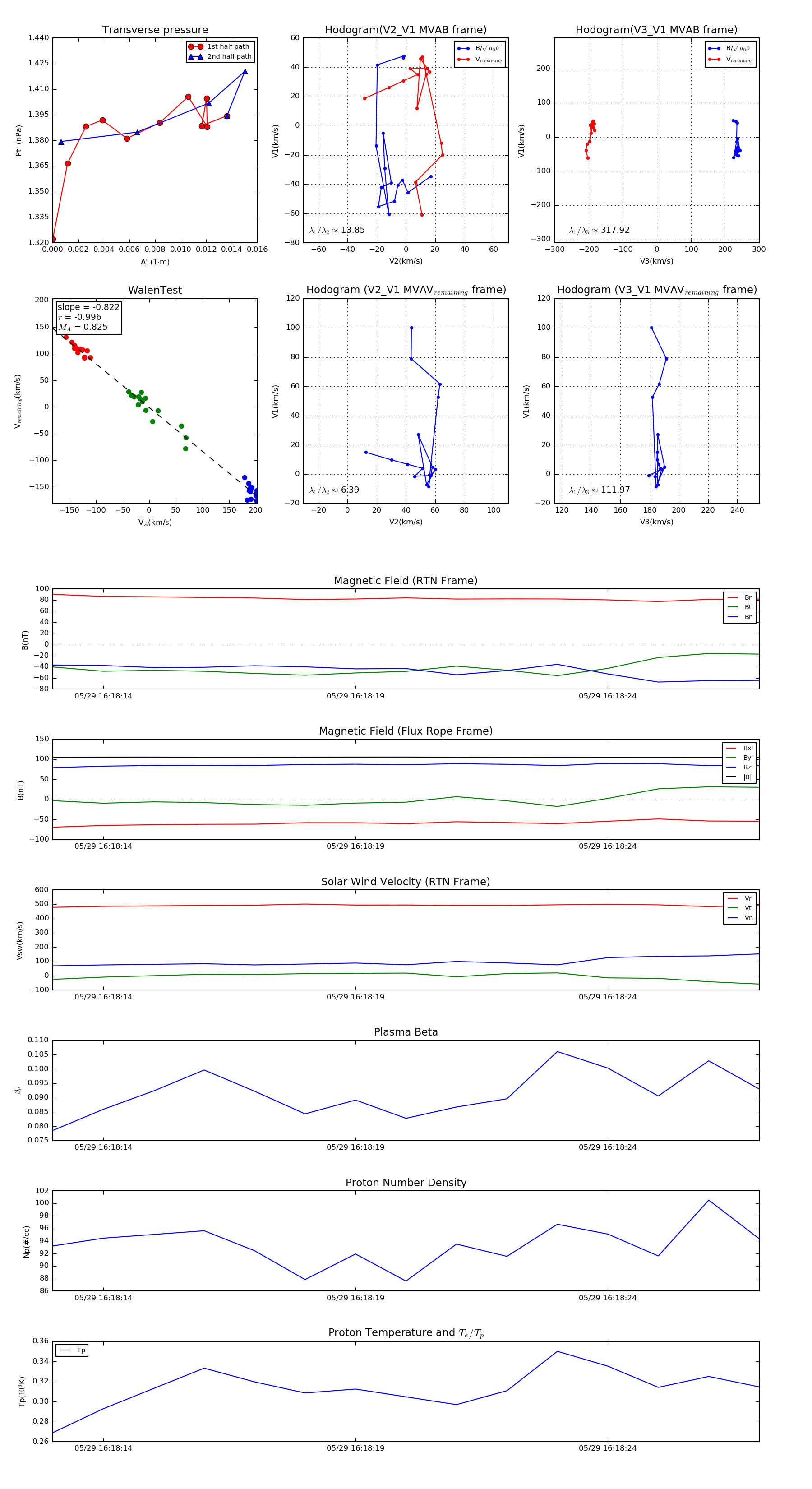The height and width of the screenshot is (1489, 812).
Task: Click the Pt' (nPa) y-axis label
Action: pos(18,140)
